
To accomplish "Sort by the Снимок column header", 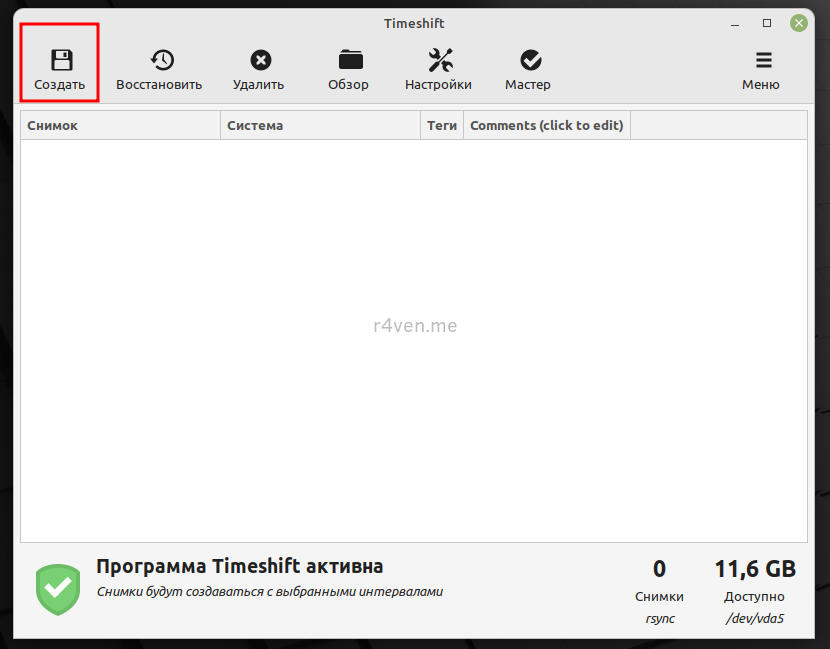I will (120, 126).
